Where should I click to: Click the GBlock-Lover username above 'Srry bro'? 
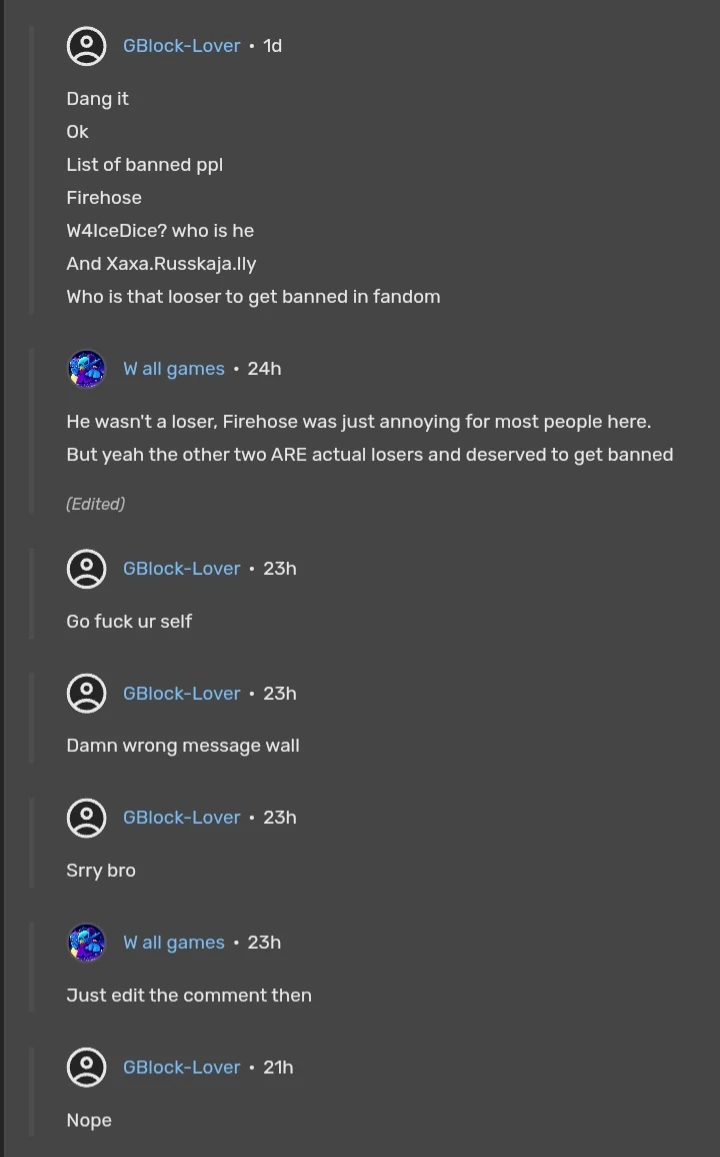coord(181,818)
